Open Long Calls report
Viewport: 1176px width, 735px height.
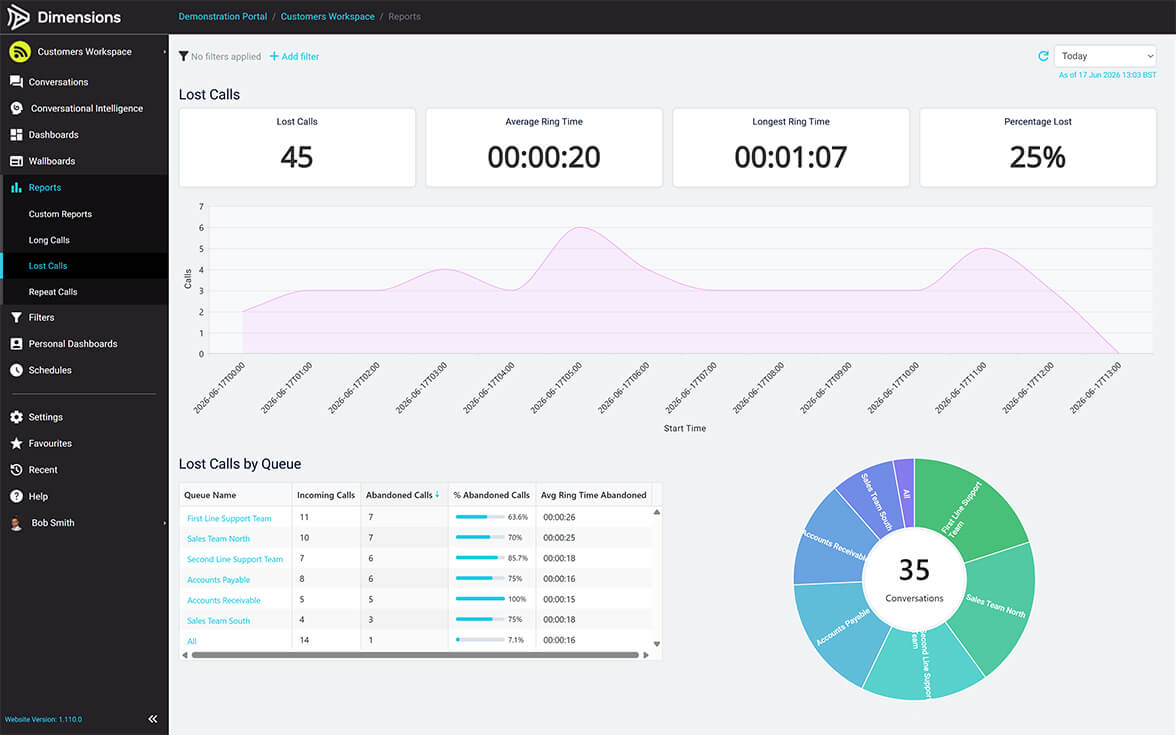click(49, 240)
